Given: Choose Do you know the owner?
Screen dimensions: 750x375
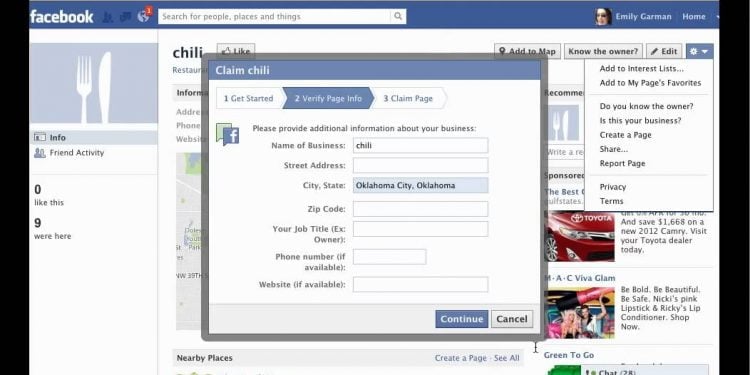Looking at the screenshot, I should [646, 106].
